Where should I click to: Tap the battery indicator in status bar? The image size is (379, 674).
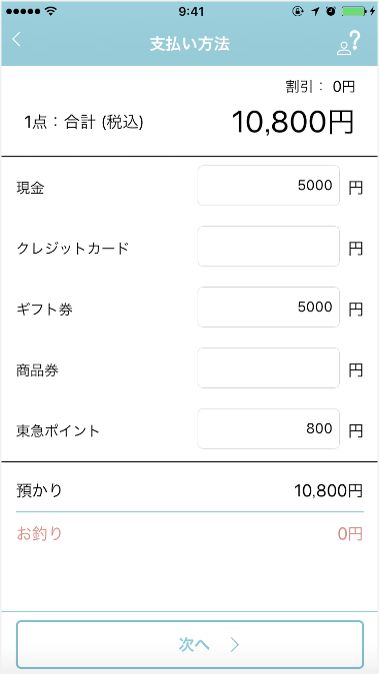[355, 12]
